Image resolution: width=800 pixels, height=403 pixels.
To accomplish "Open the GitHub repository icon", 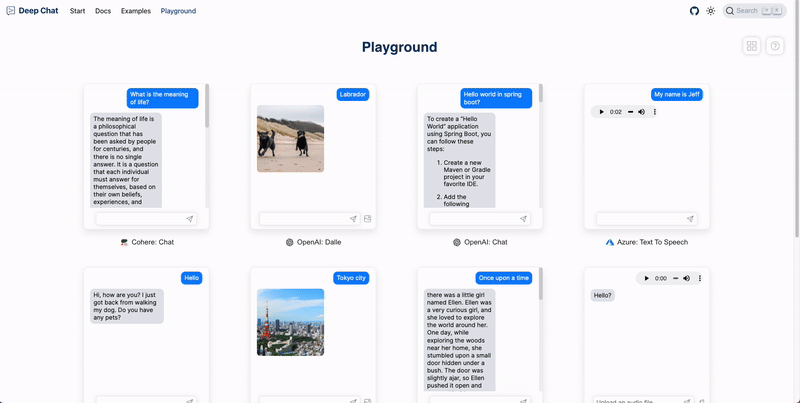I will [x=695, y=11].
